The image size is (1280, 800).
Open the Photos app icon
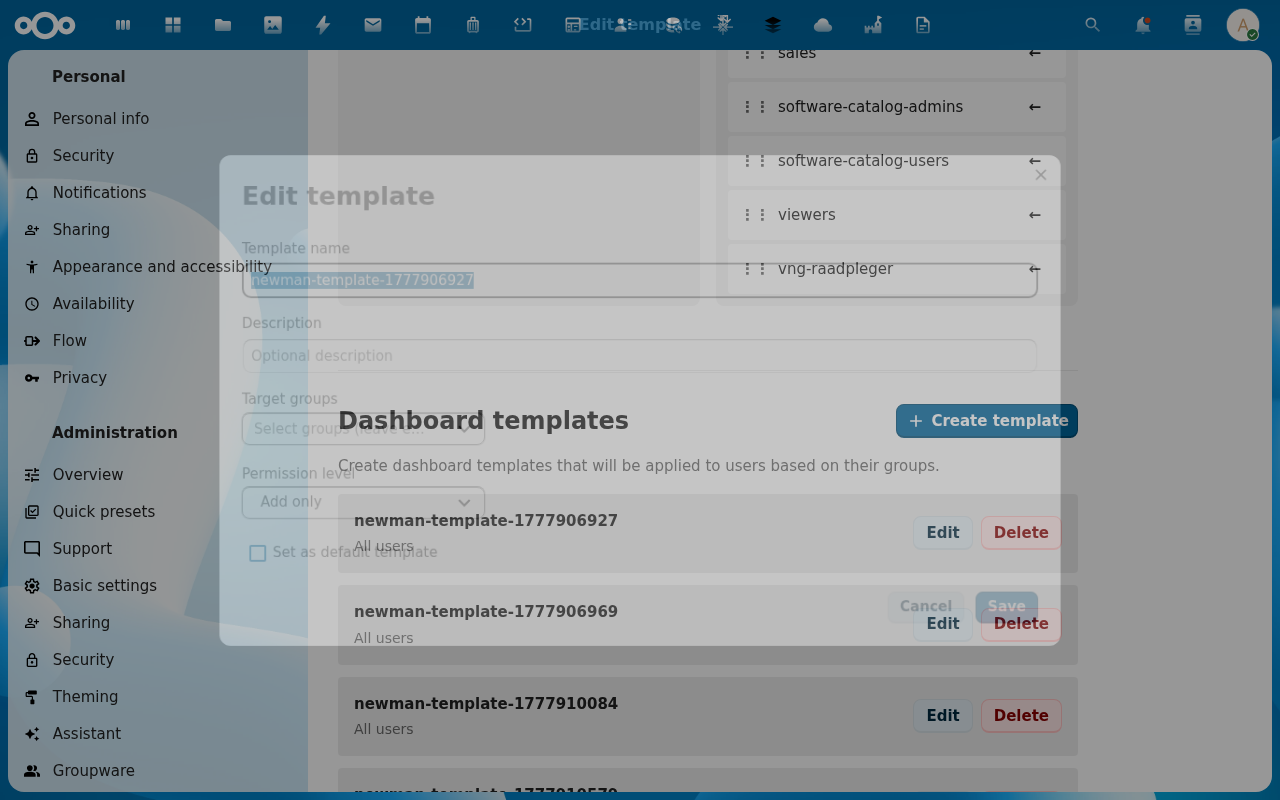pyautogui.click(x=273, y=25)
